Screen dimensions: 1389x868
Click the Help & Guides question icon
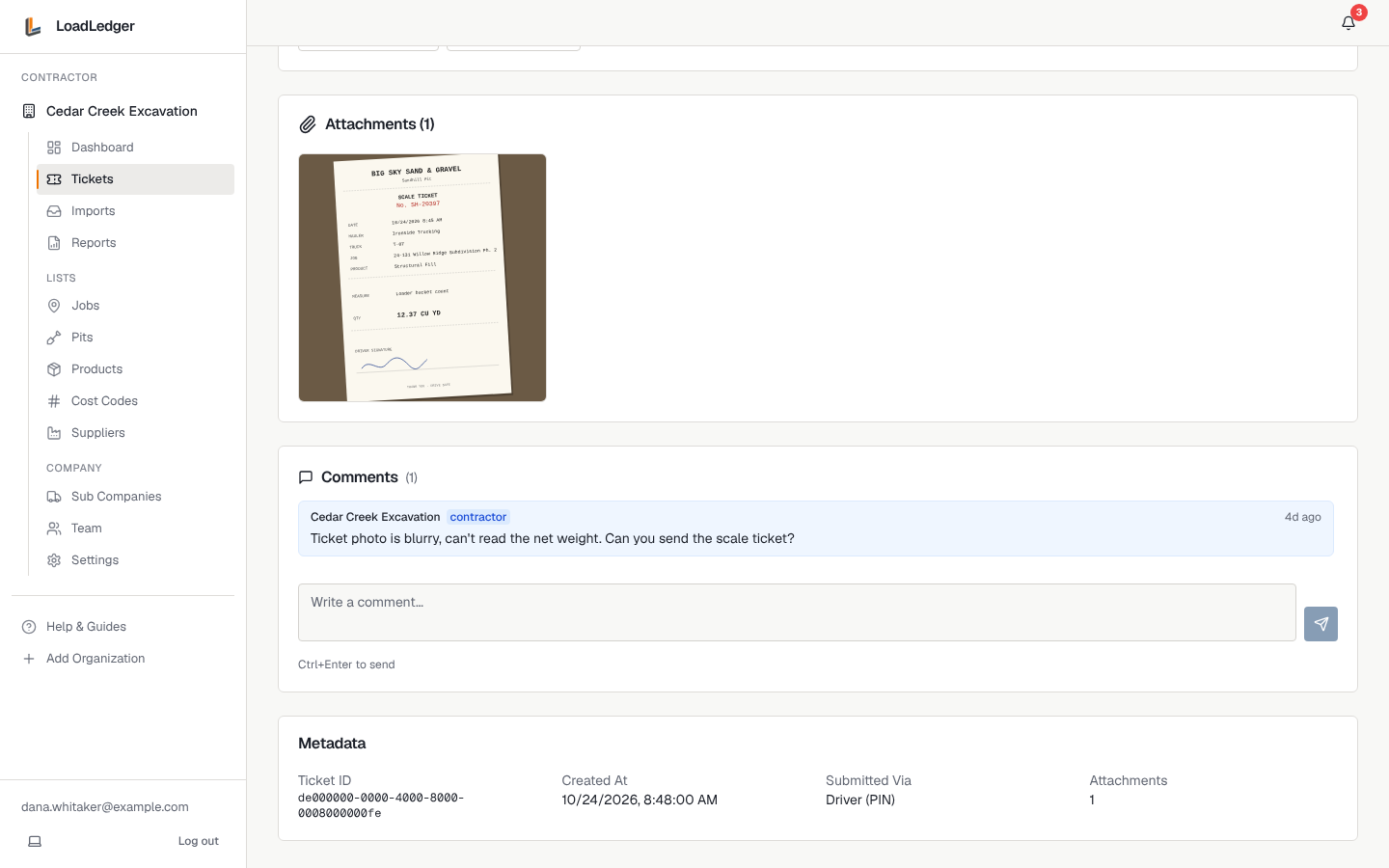click(x=29, y=627)
